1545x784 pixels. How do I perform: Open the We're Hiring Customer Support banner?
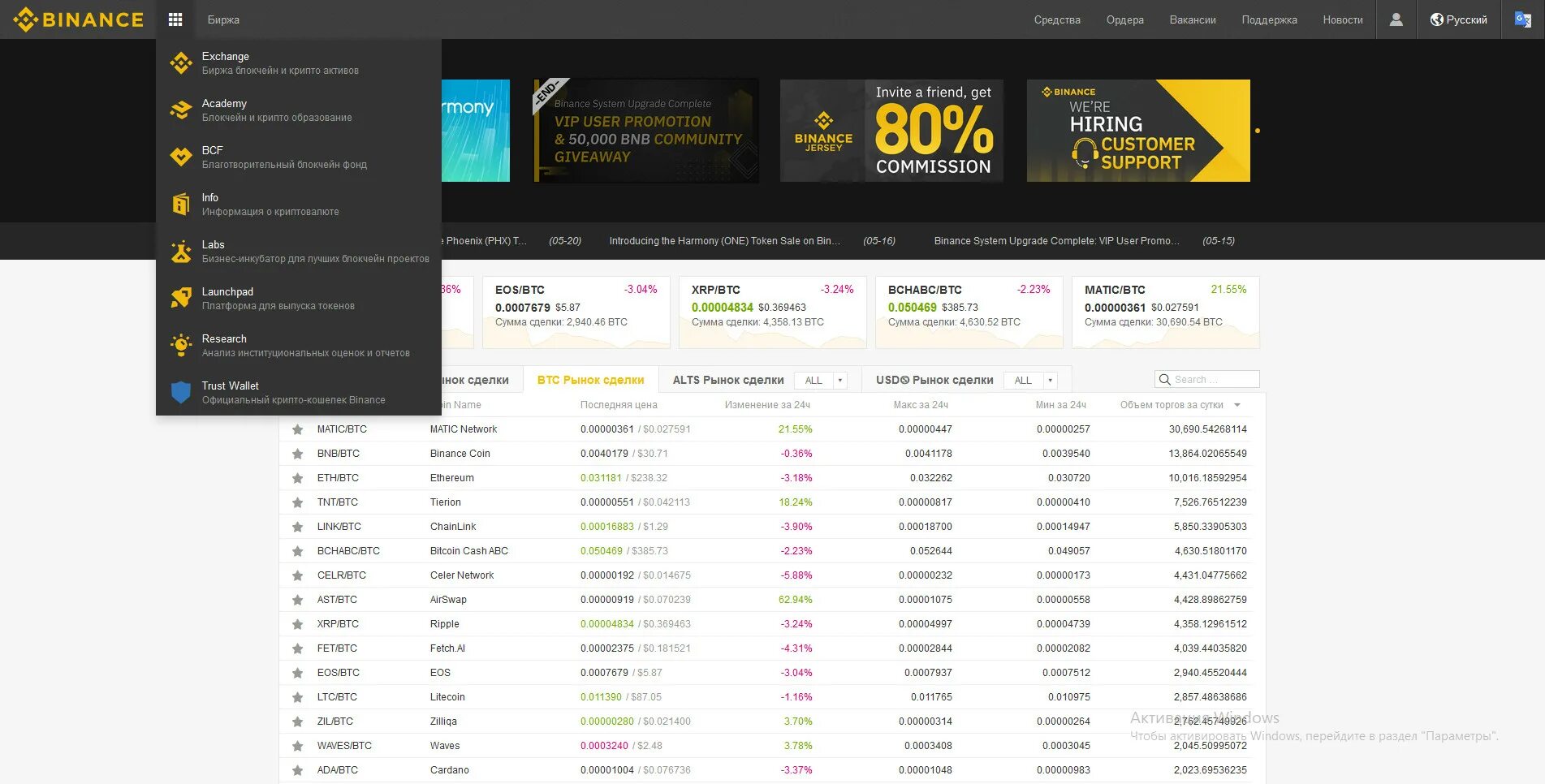tap(1138, 131)
